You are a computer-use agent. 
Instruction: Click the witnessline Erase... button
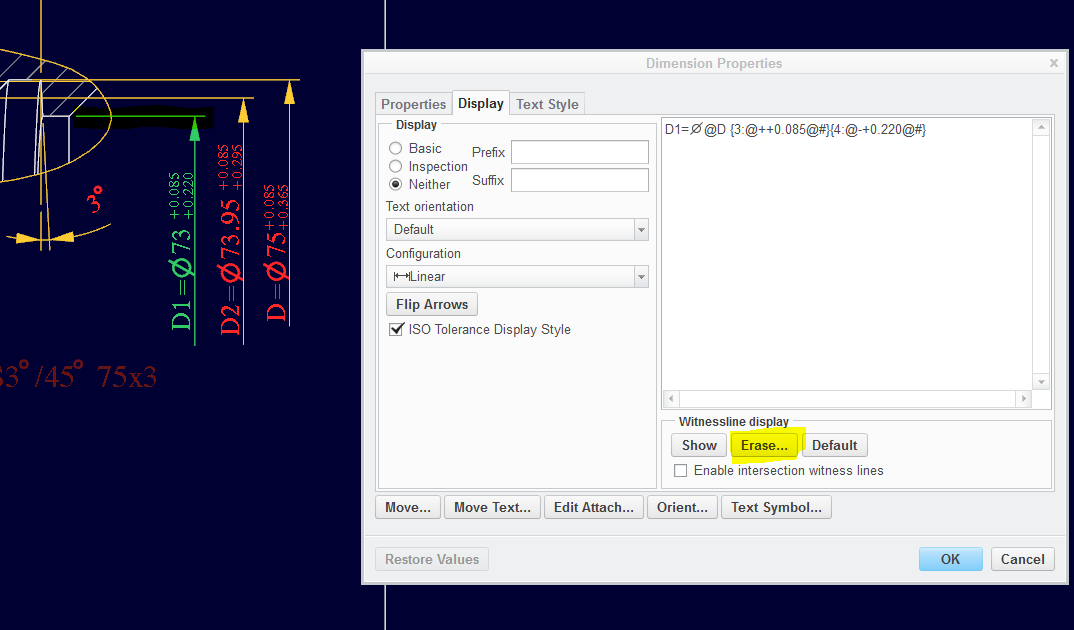click(764, 445)
